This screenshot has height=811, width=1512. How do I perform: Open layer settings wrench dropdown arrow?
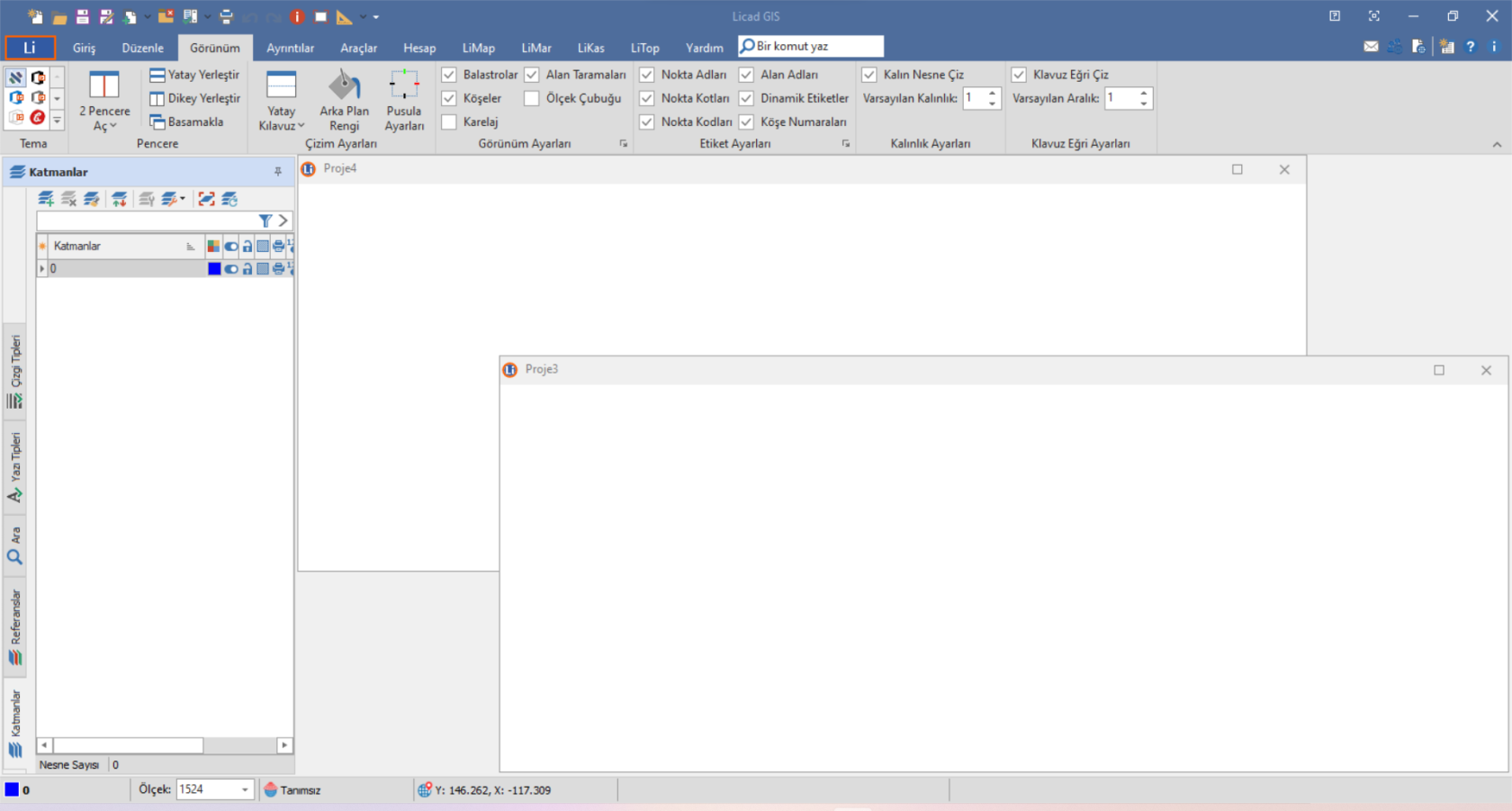(183, 198)
